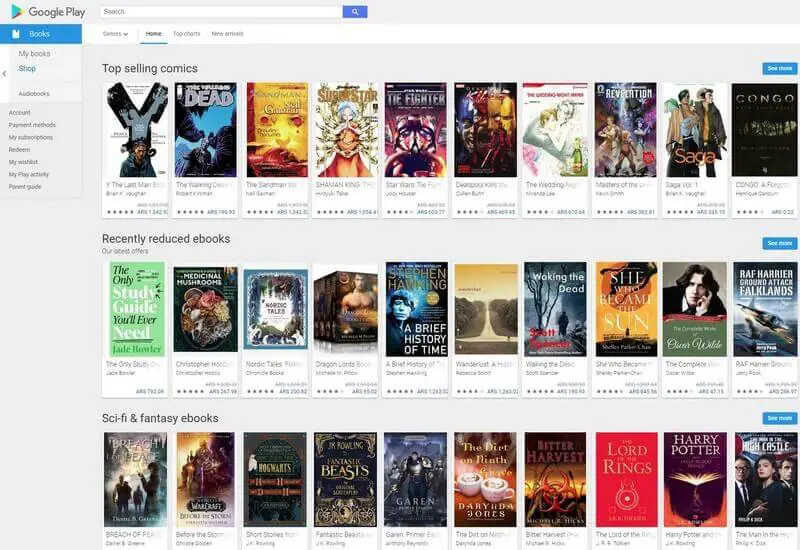This screenshot has height=550, width=800.
Task: Open Complete Works of Oscar Wilde cover
Action: click(x=694, y=309)
